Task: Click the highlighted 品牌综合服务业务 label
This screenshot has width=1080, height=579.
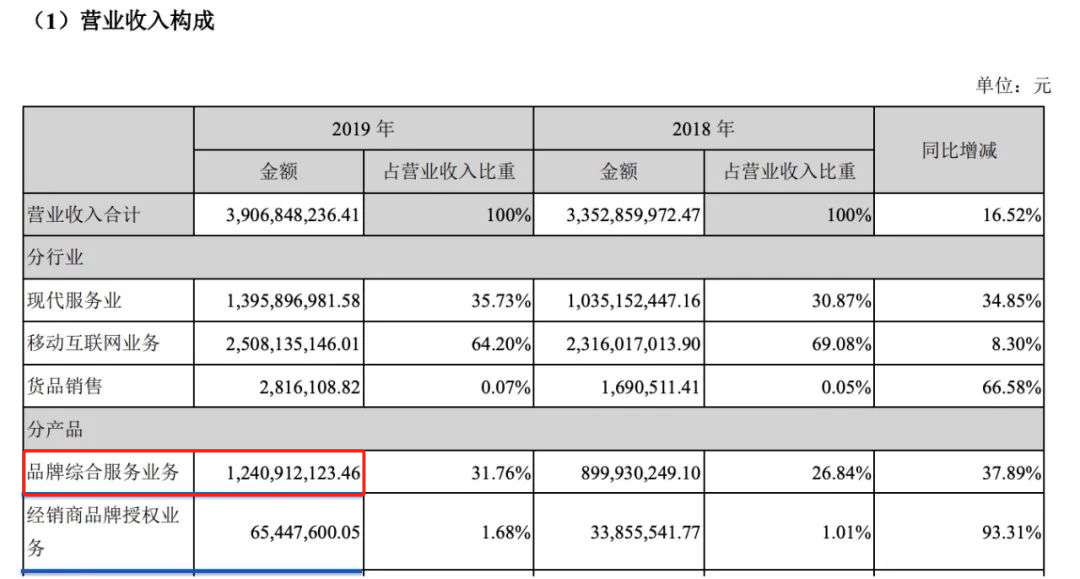Action: click(x=103, y=472)
